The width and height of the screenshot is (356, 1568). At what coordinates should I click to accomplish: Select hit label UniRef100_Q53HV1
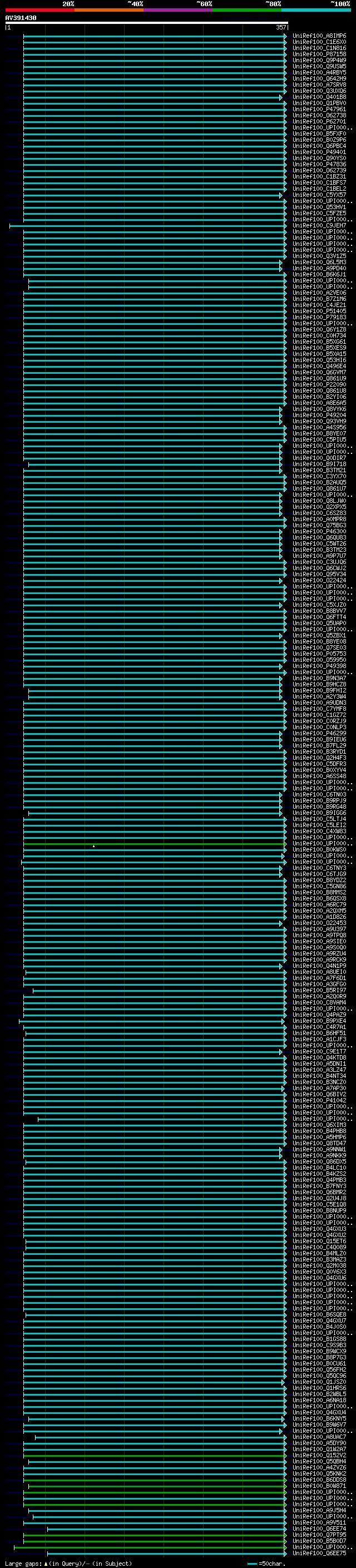tap(319, 207)
